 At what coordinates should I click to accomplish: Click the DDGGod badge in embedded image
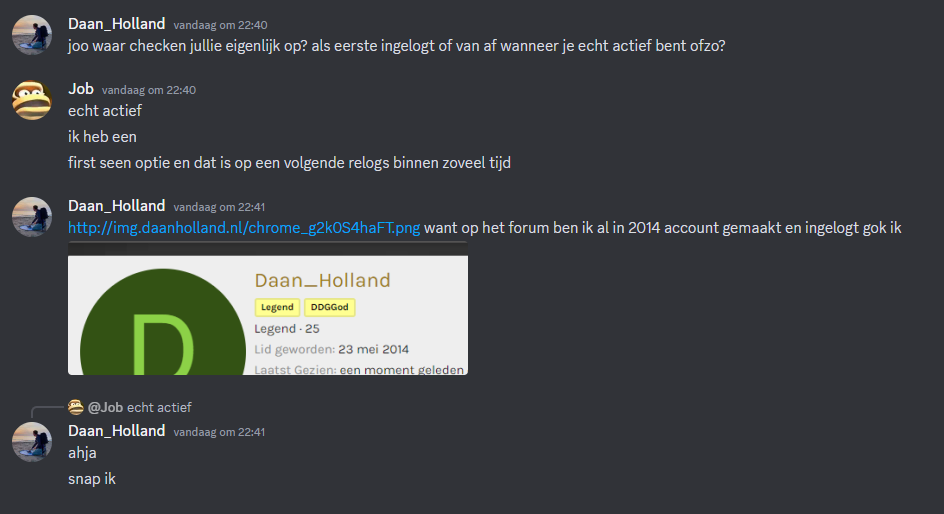(329, 307)
